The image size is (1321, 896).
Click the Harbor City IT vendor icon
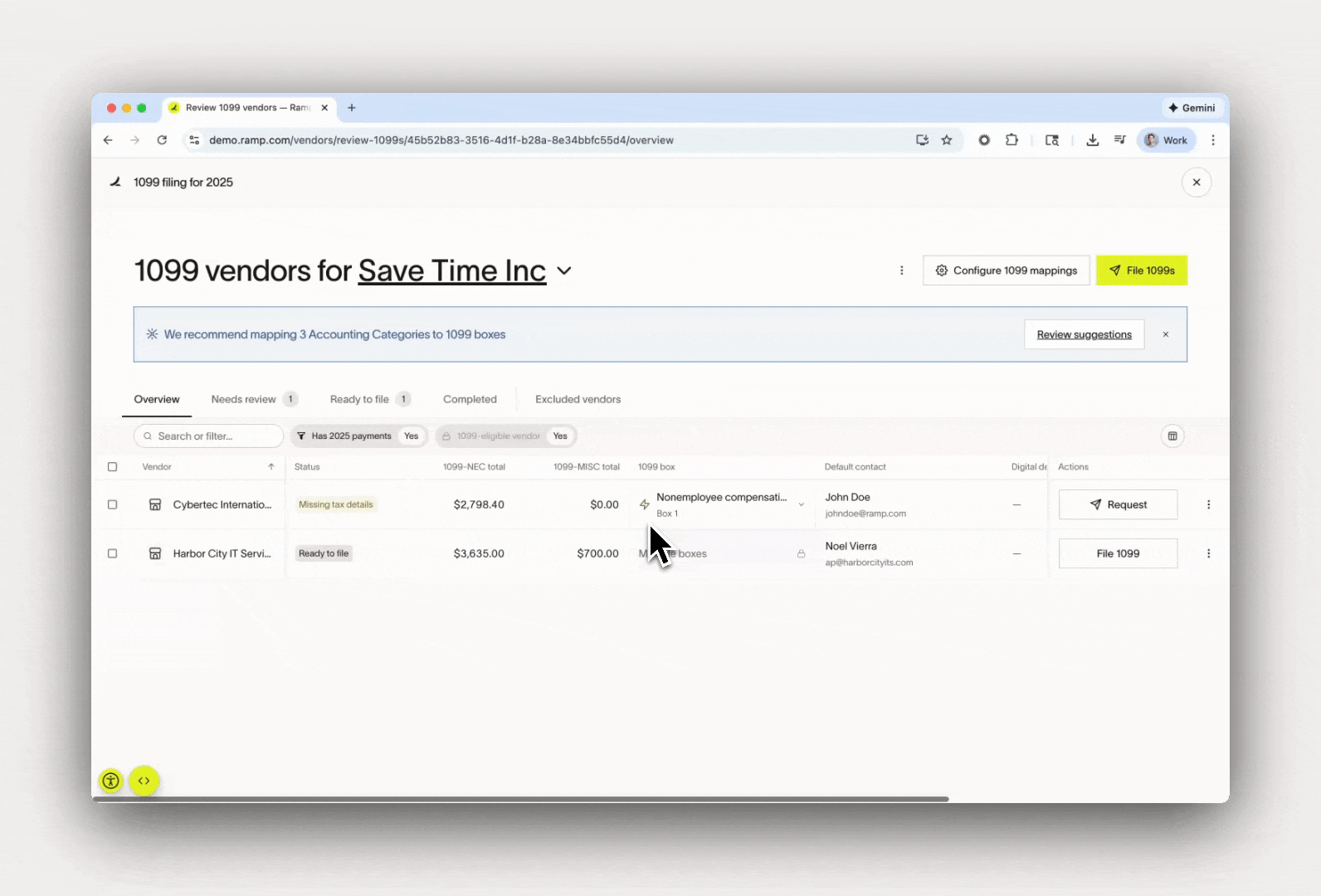pos(154,553)
